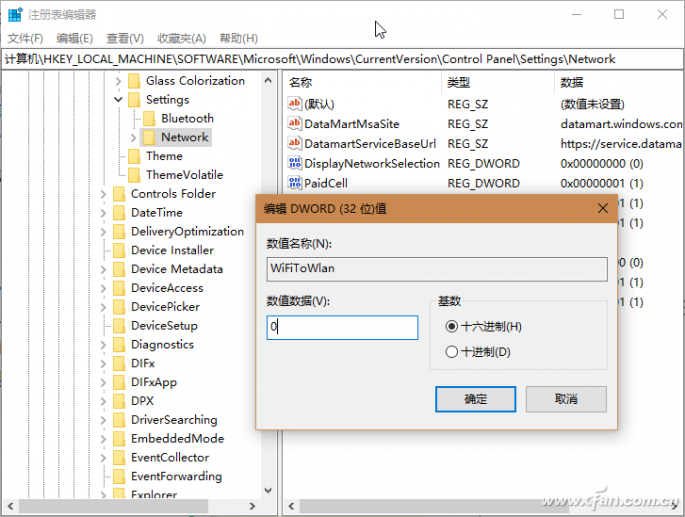This screenshot has width=685, height=517.
Task: Click the DeliveryOptimization folder icon
Action: tap(119, 231)
